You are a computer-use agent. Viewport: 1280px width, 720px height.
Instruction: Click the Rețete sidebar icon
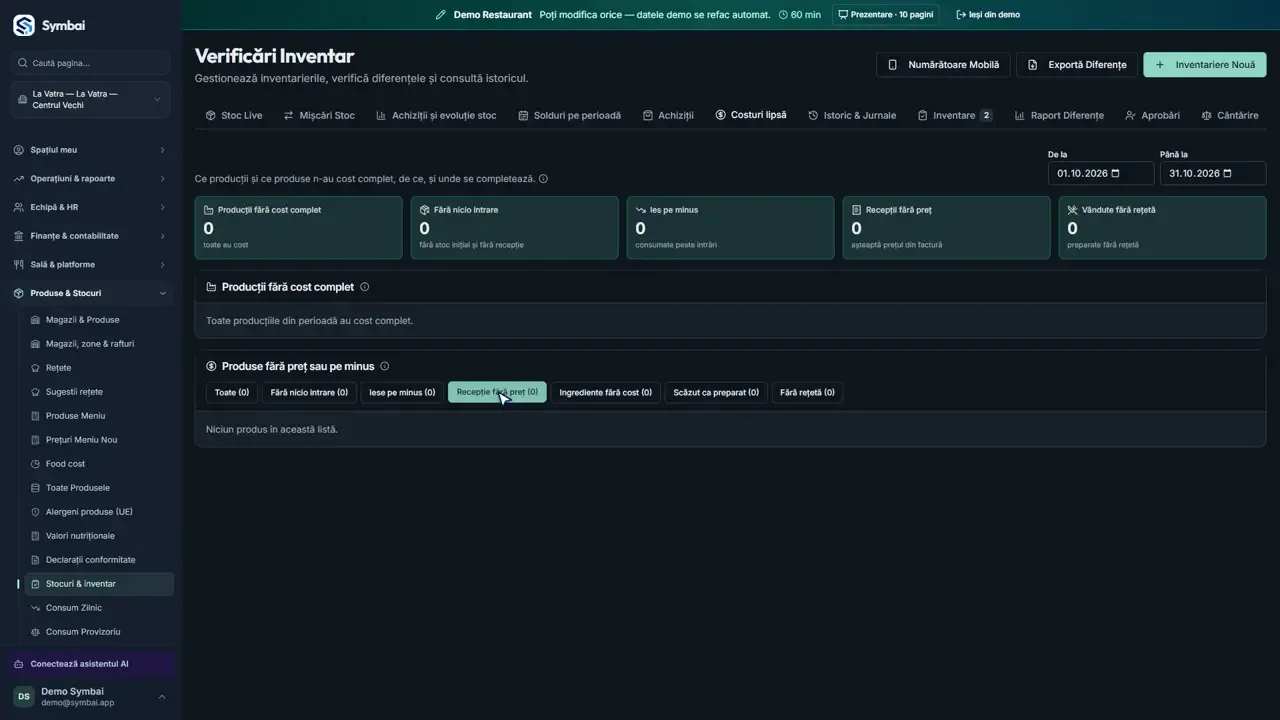click(x=36, y=368)
